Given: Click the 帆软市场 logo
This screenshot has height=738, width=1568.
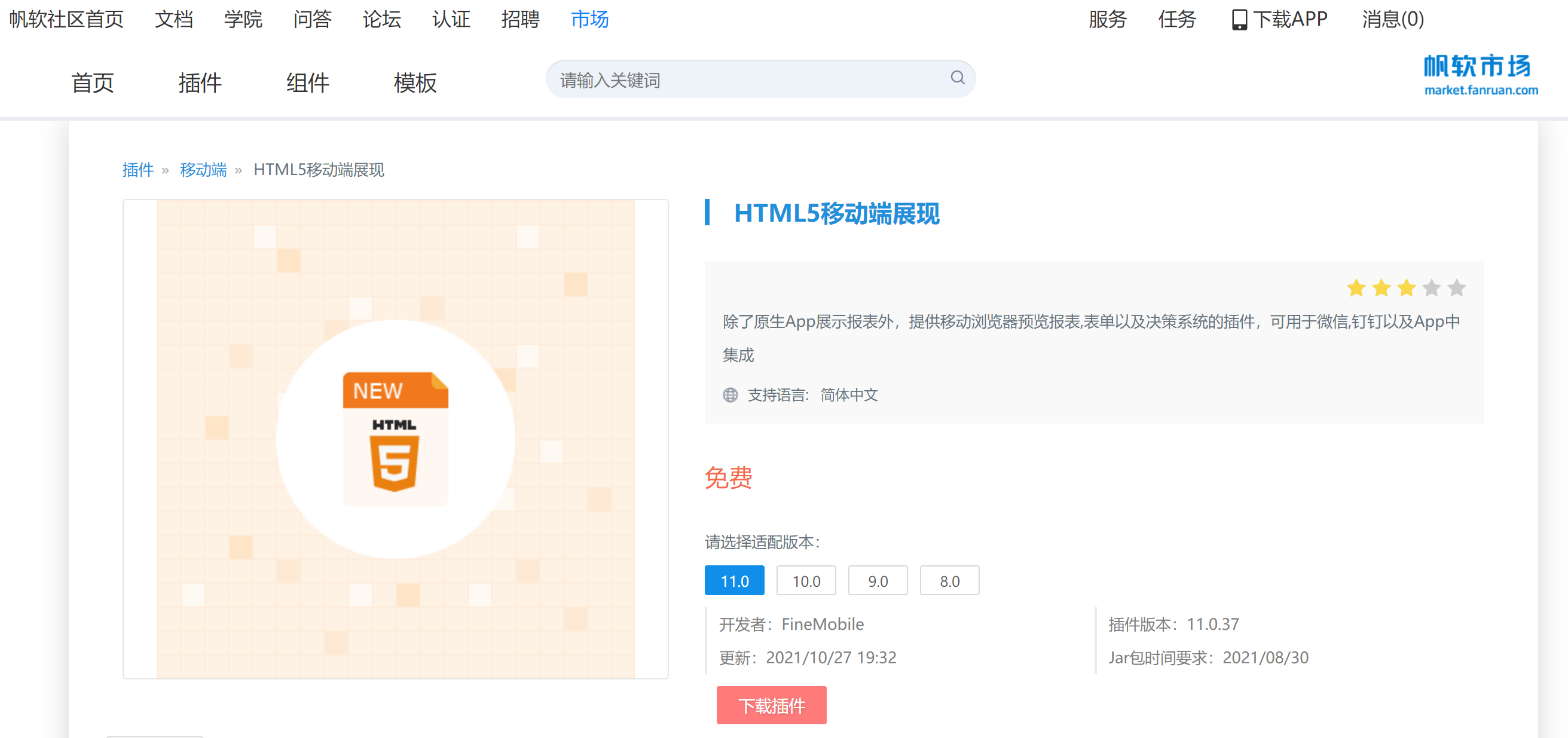Looking at the screenshot, I should point(1480,75).
